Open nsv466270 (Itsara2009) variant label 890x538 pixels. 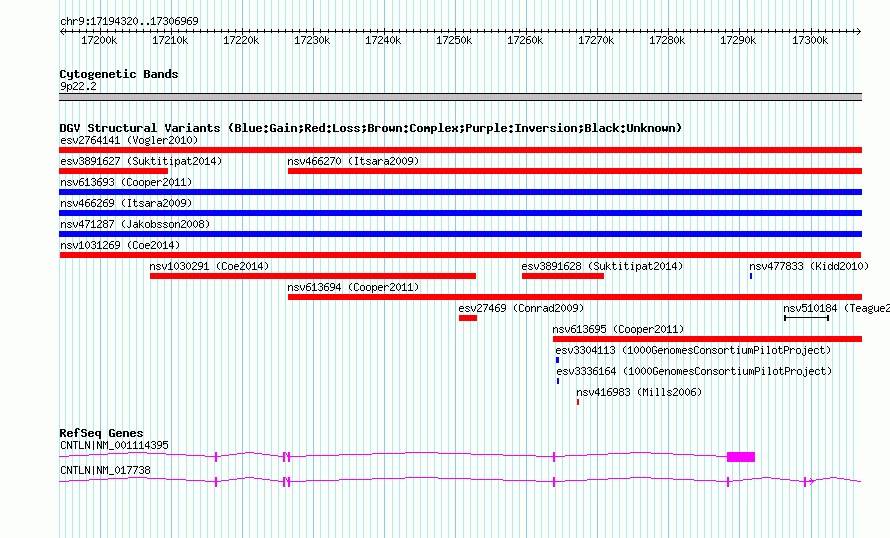coord(353,161)
